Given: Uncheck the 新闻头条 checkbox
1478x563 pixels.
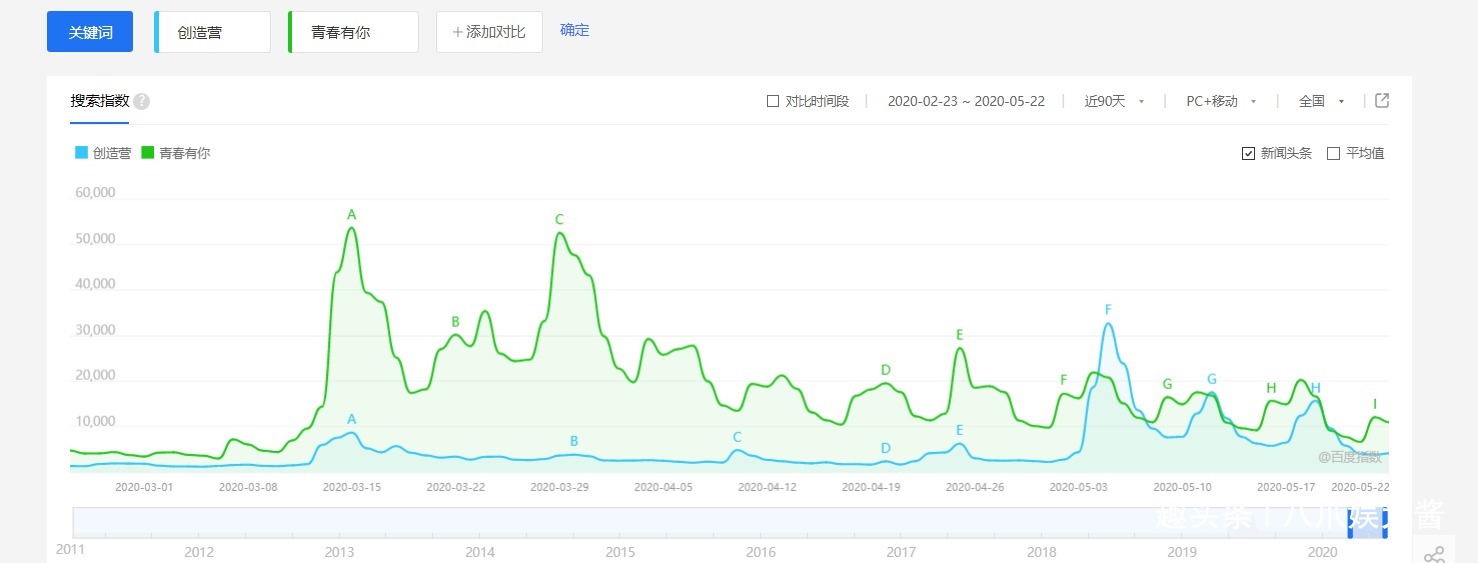Looking at the screenshot, I should [x=1248, y=153].
